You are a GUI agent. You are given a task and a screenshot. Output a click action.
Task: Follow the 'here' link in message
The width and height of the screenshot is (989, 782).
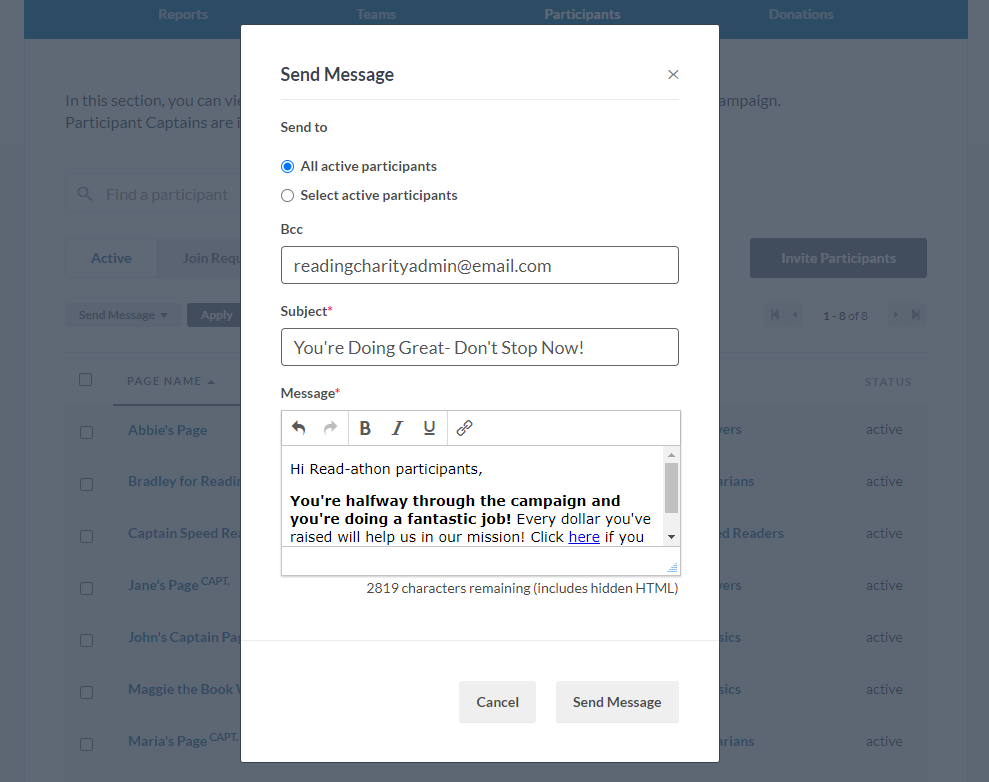click(x=584, y=537)
